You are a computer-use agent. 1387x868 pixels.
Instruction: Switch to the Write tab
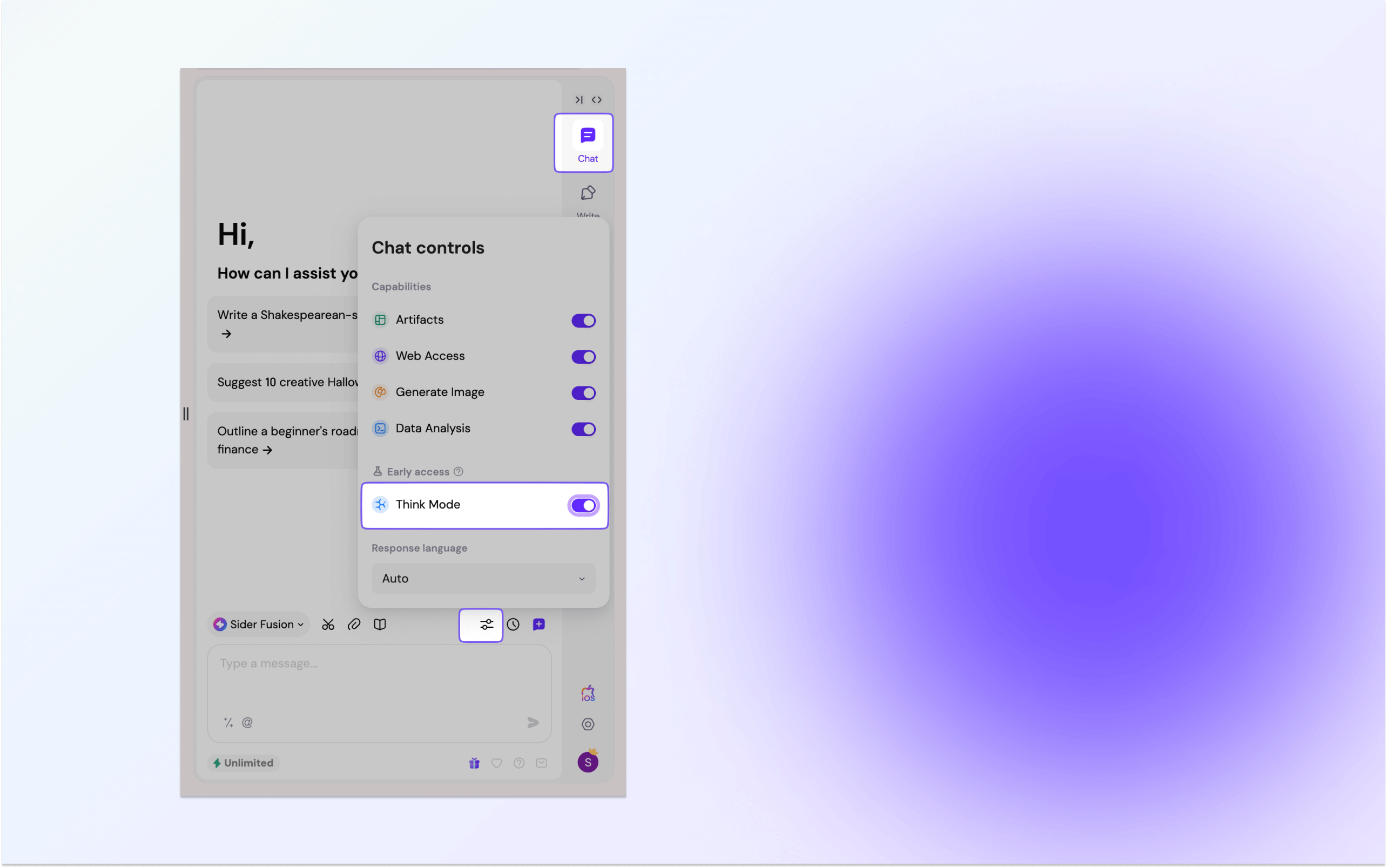pyautogui.click(x=588, y=198)
